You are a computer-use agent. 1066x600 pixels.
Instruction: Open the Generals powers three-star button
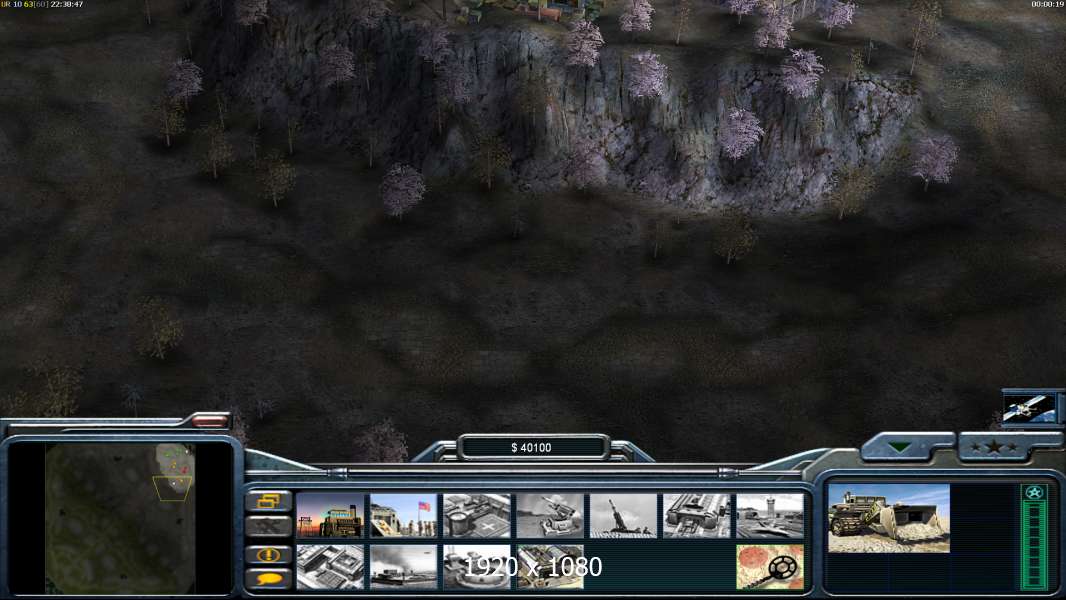pyautogui.click(x=994, y=447)
